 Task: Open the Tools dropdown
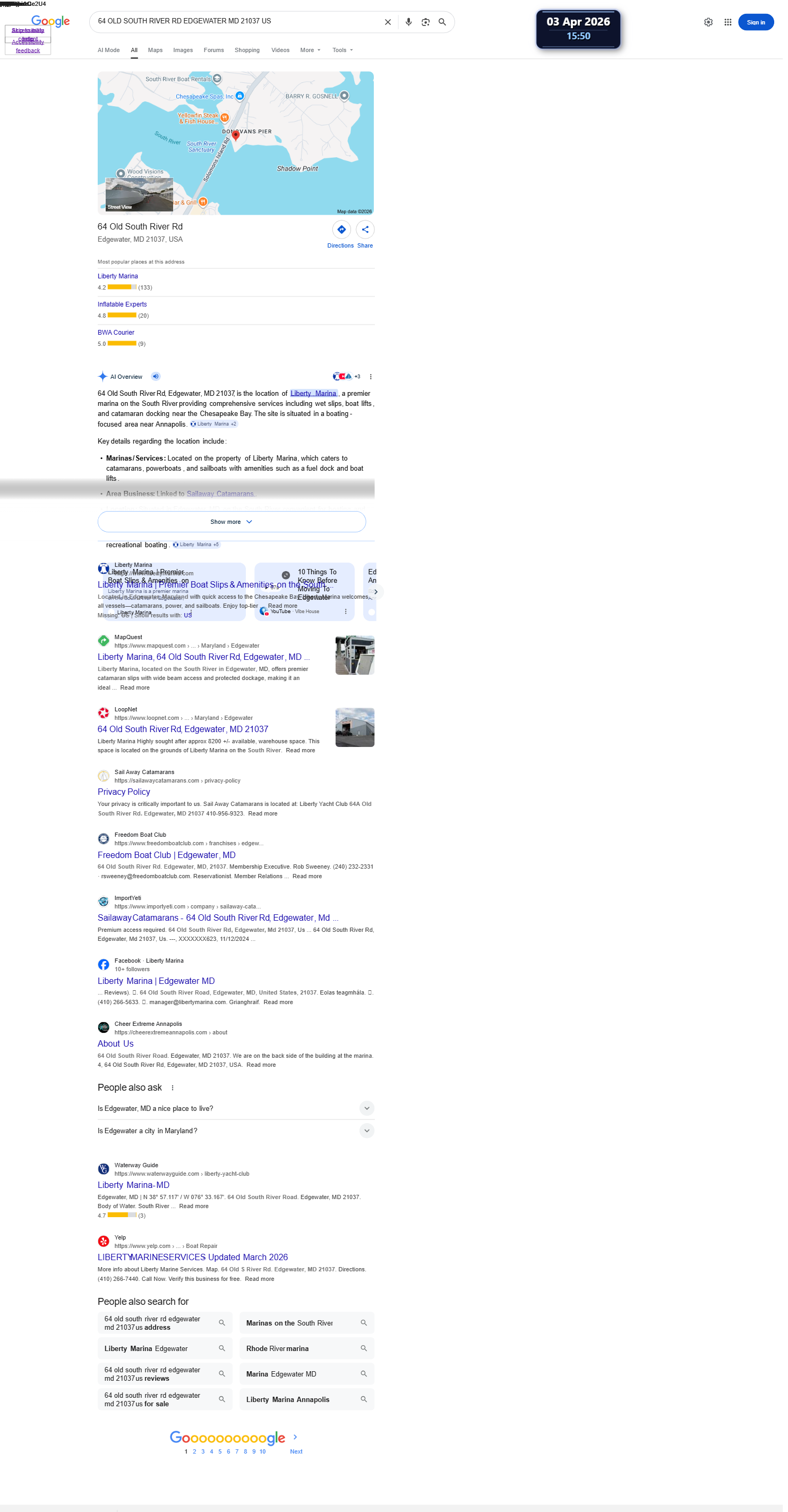pyautogui.click(x=342, y=50)
